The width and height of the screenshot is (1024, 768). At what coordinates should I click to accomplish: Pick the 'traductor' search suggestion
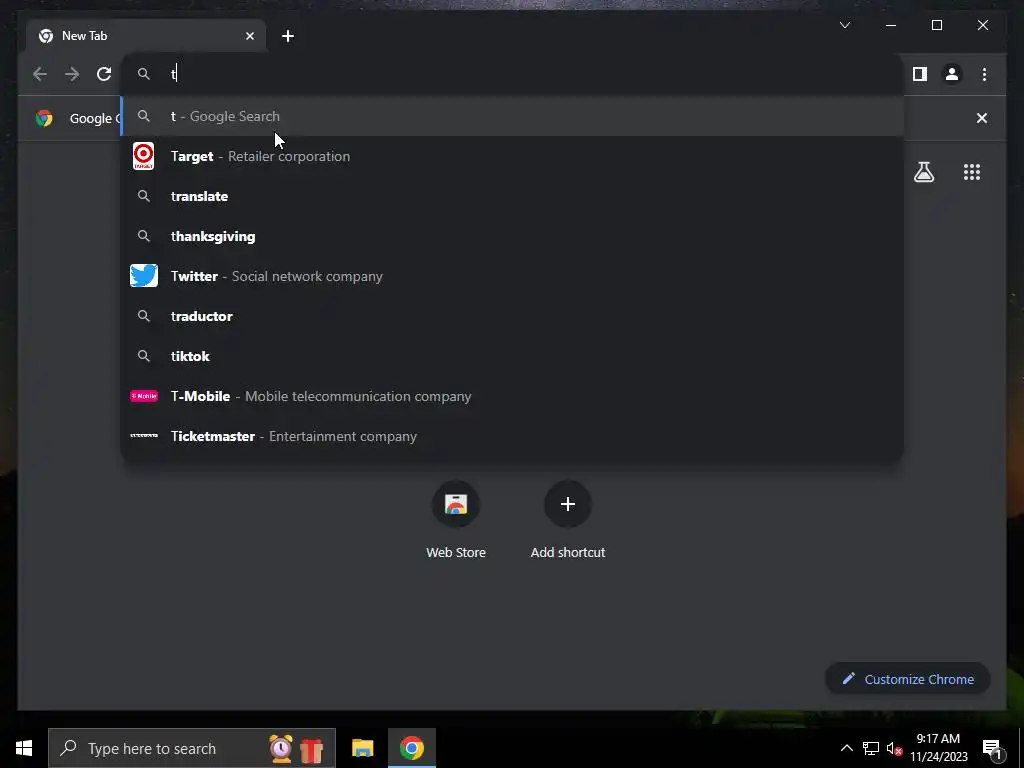[513, 316]
